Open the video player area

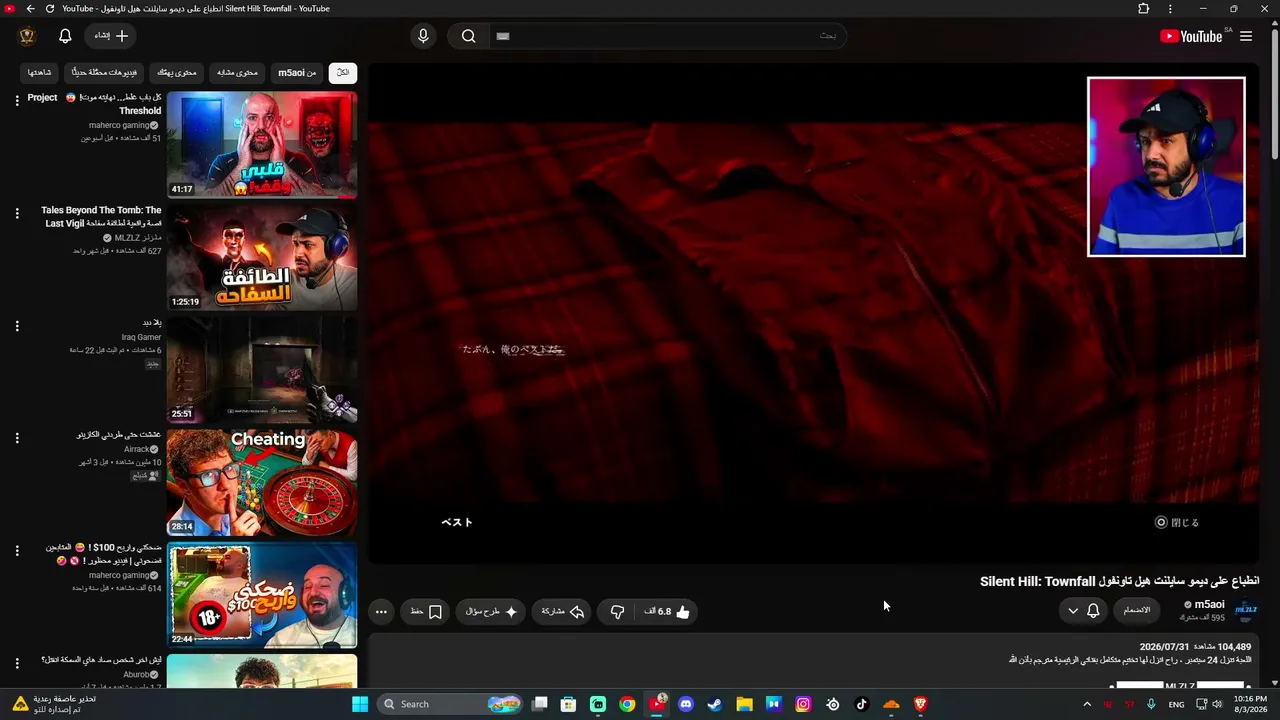[x=814, y=314]
